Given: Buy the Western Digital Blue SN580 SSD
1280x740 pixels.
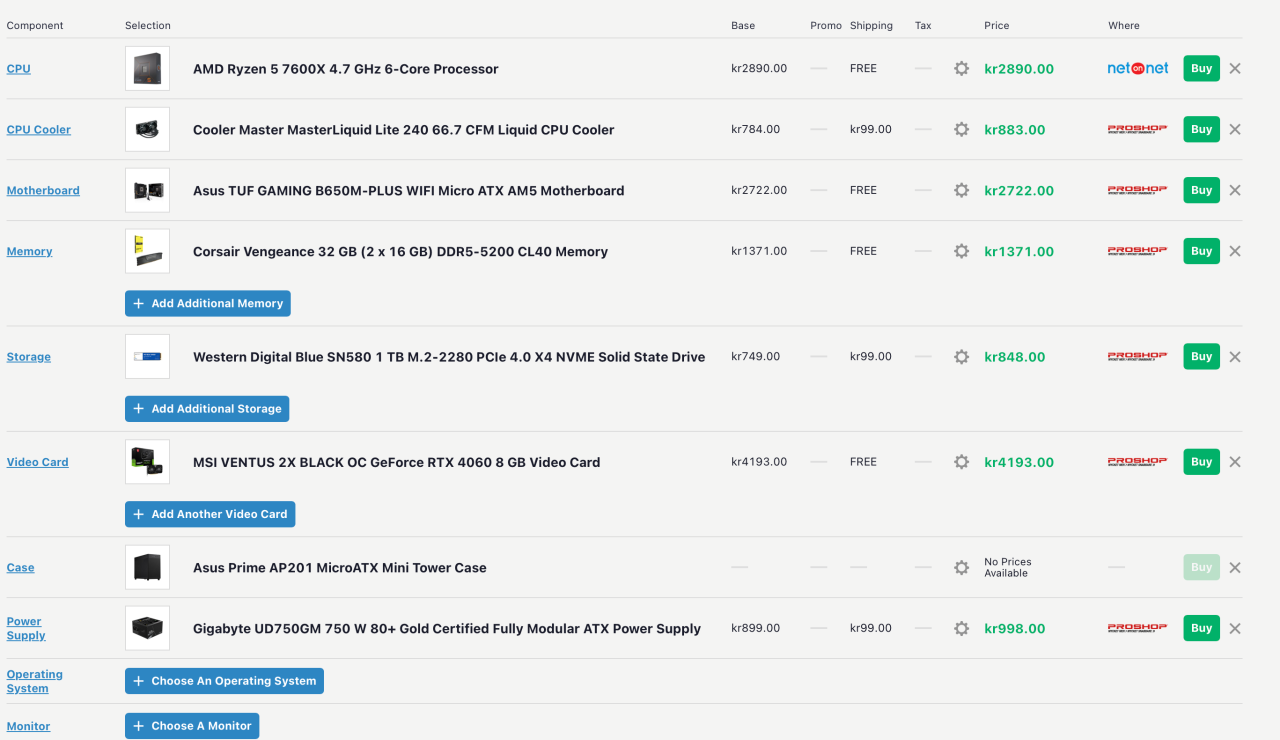Looking at the screenshot, I should pyautogui.click(x=1201, y=357).
